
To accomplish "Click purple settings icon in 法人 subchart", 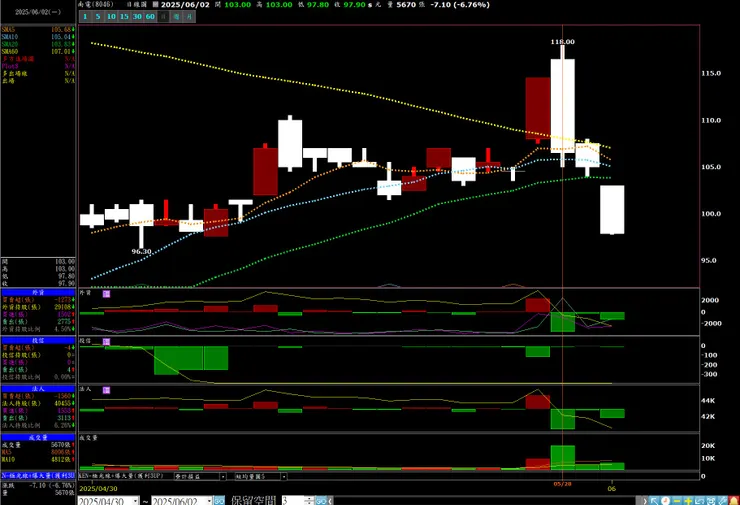I will 106,390.
